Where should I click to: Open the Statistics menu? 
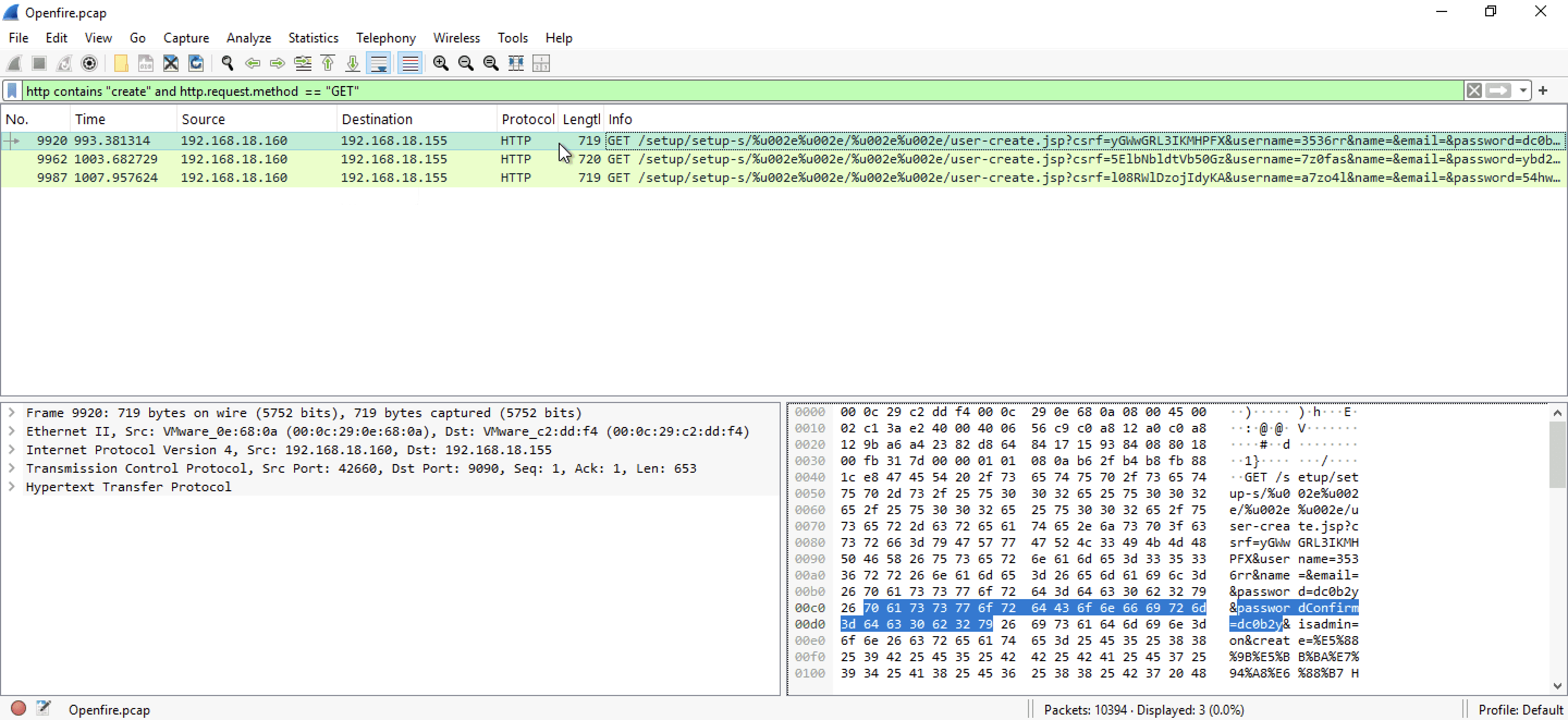pos(313,38)
